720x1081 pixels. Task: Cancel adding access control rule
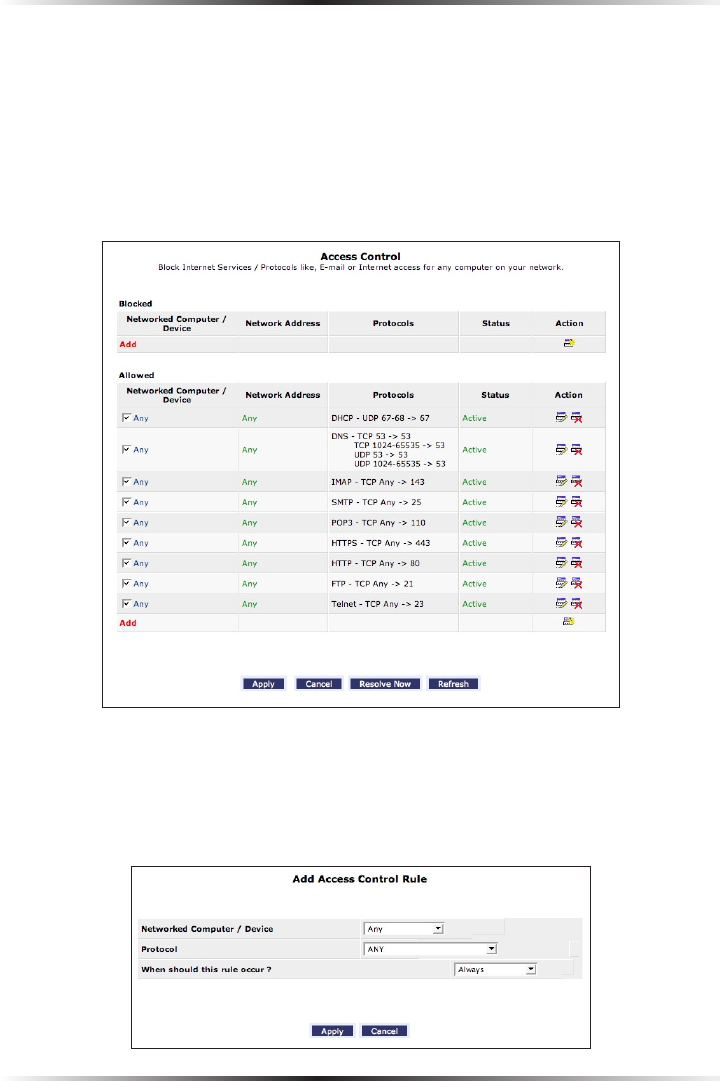click(x=384, y=1031)
